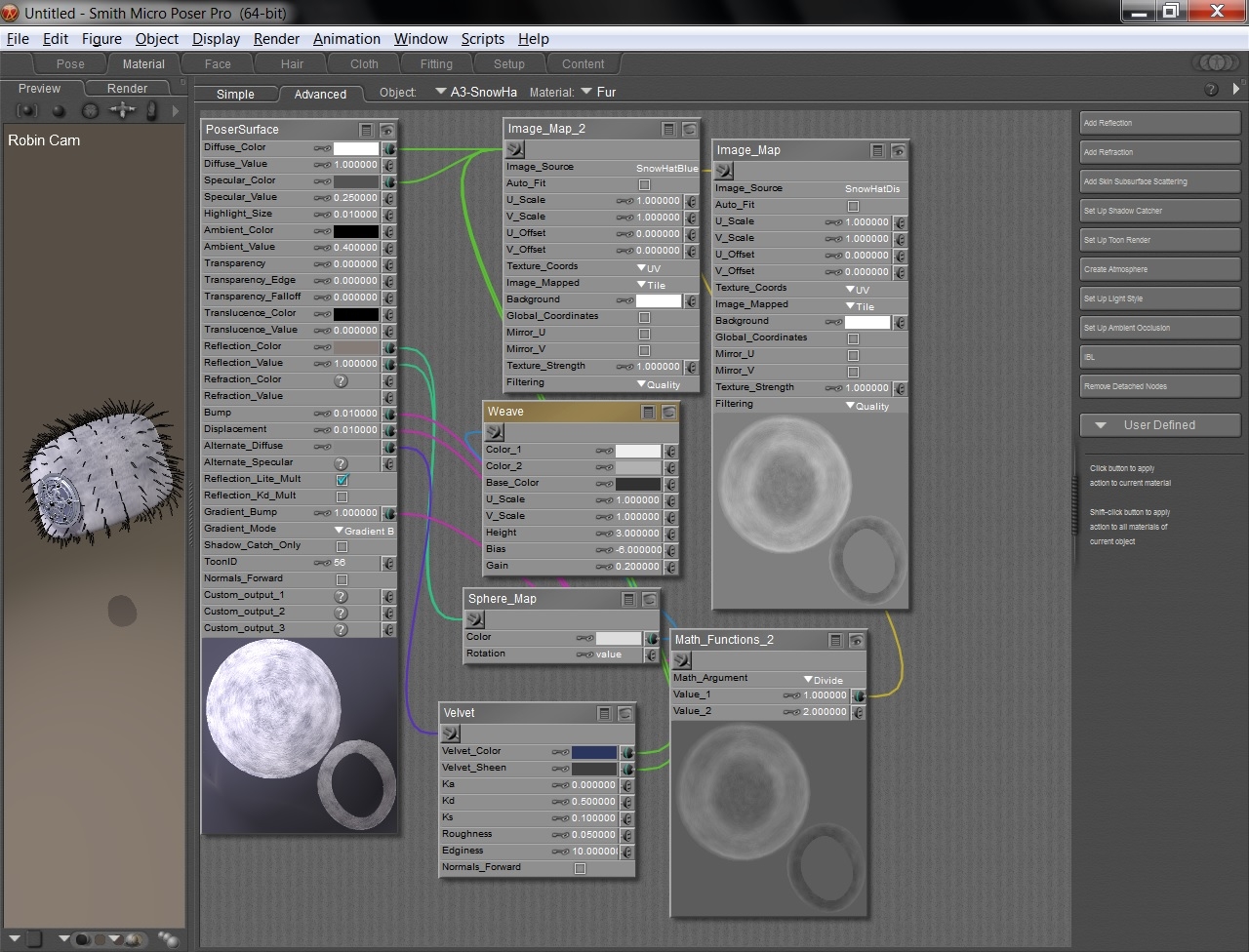Screen dimensions: 1249x952
Task: Expand the User Defined dropdown
Action: (x=1159, y=425)
